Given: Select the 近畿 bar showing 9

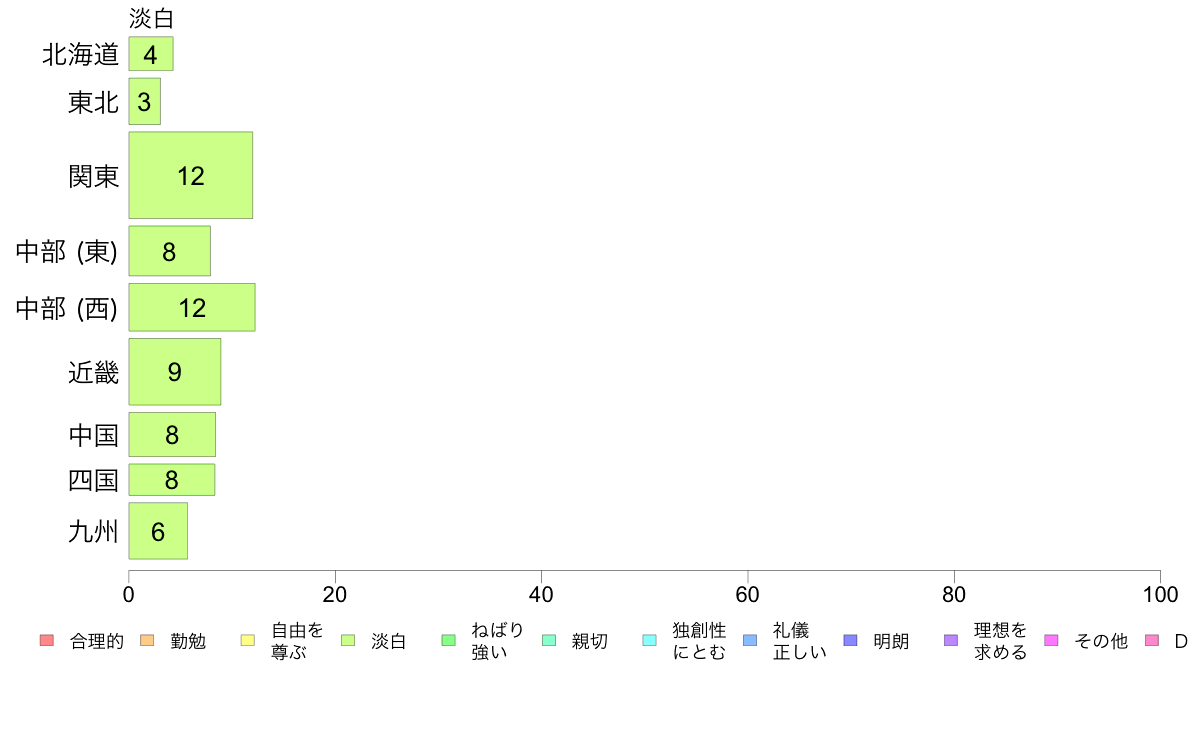Looking at the screenshot, I should [175, 371].
